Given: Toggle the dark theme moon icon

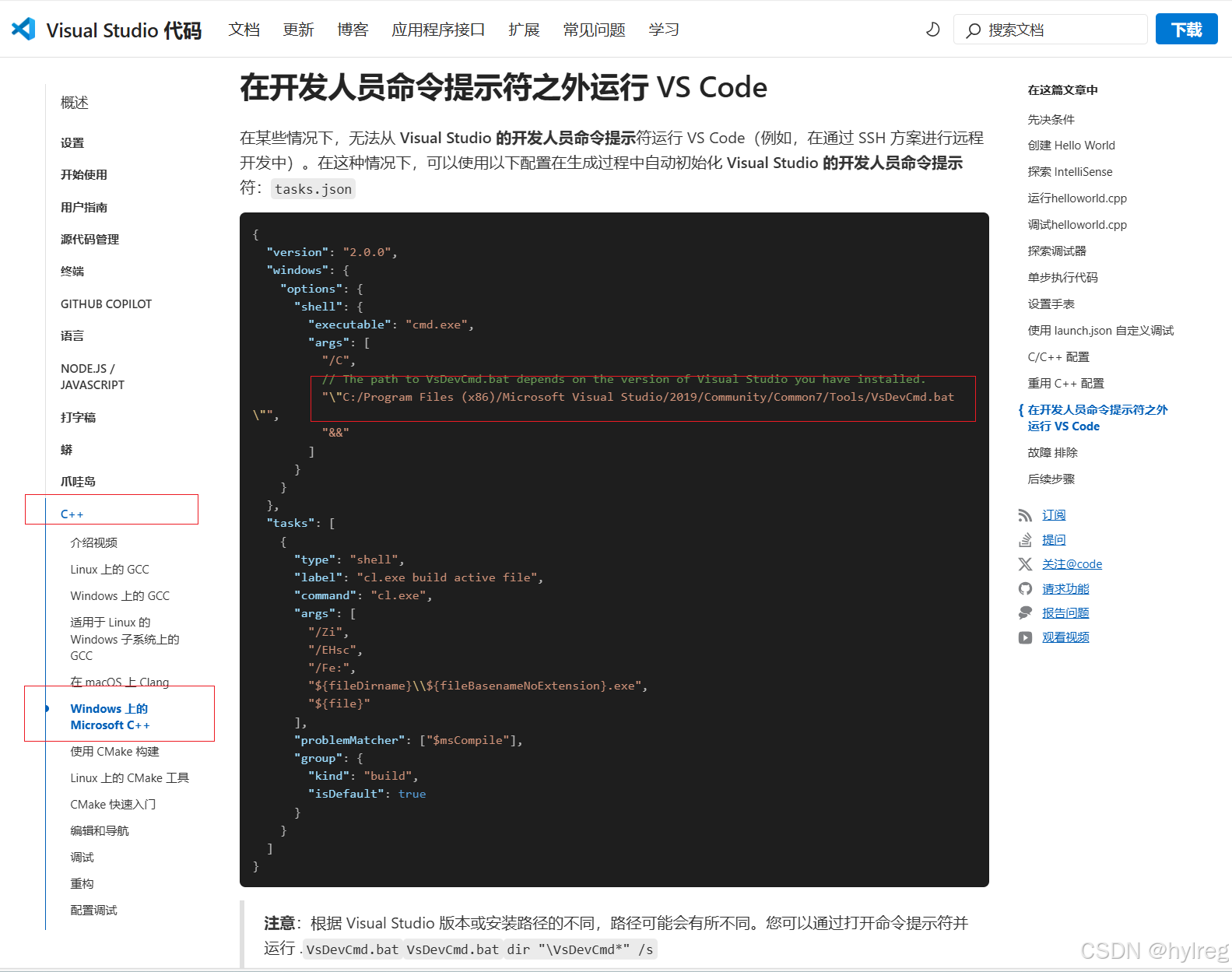Looking at the screenshot, I should point(932,30).
